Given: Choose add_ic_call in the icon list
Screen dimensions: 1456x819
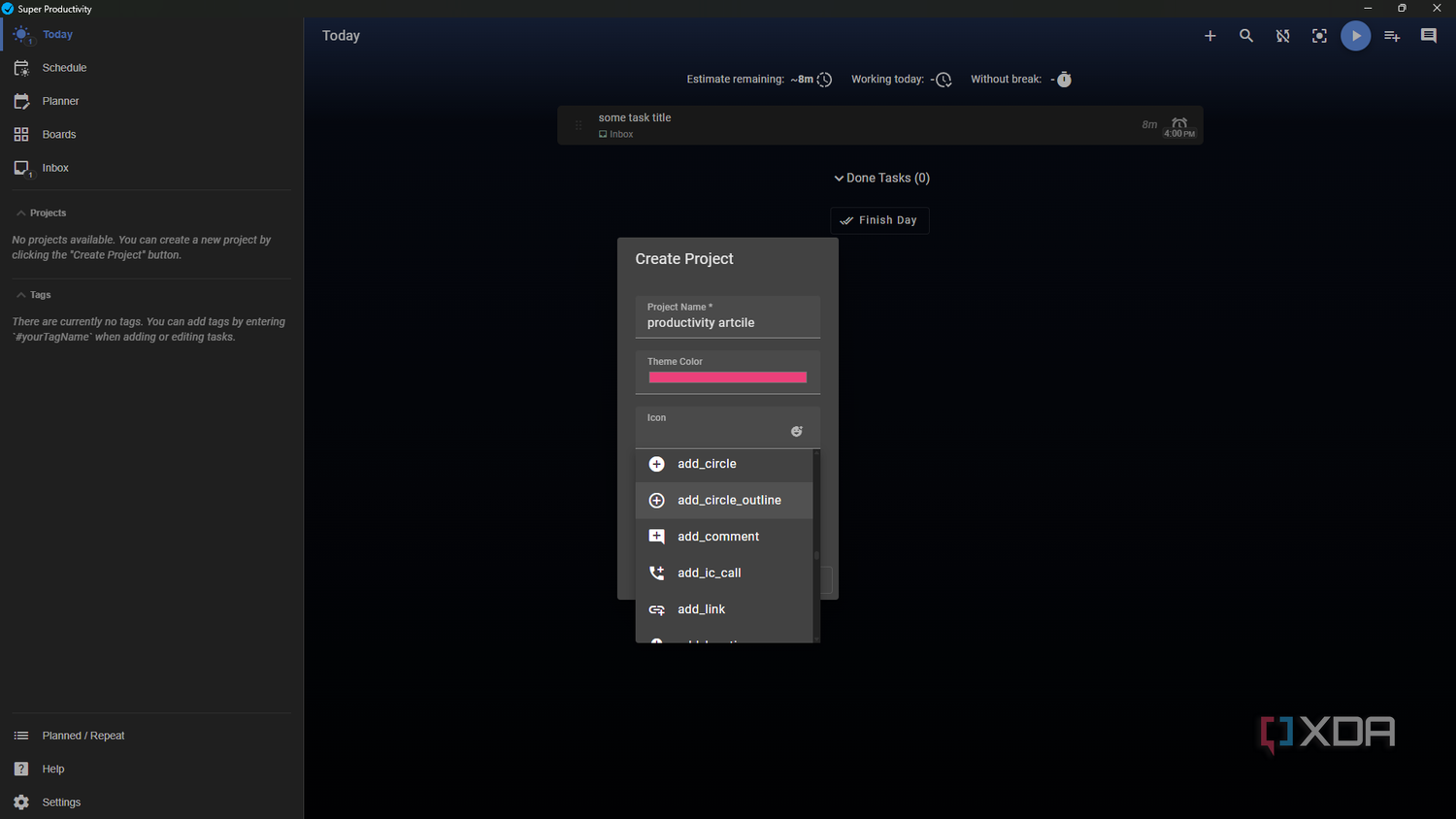Looking at the screenshot, I should [724, 573].
